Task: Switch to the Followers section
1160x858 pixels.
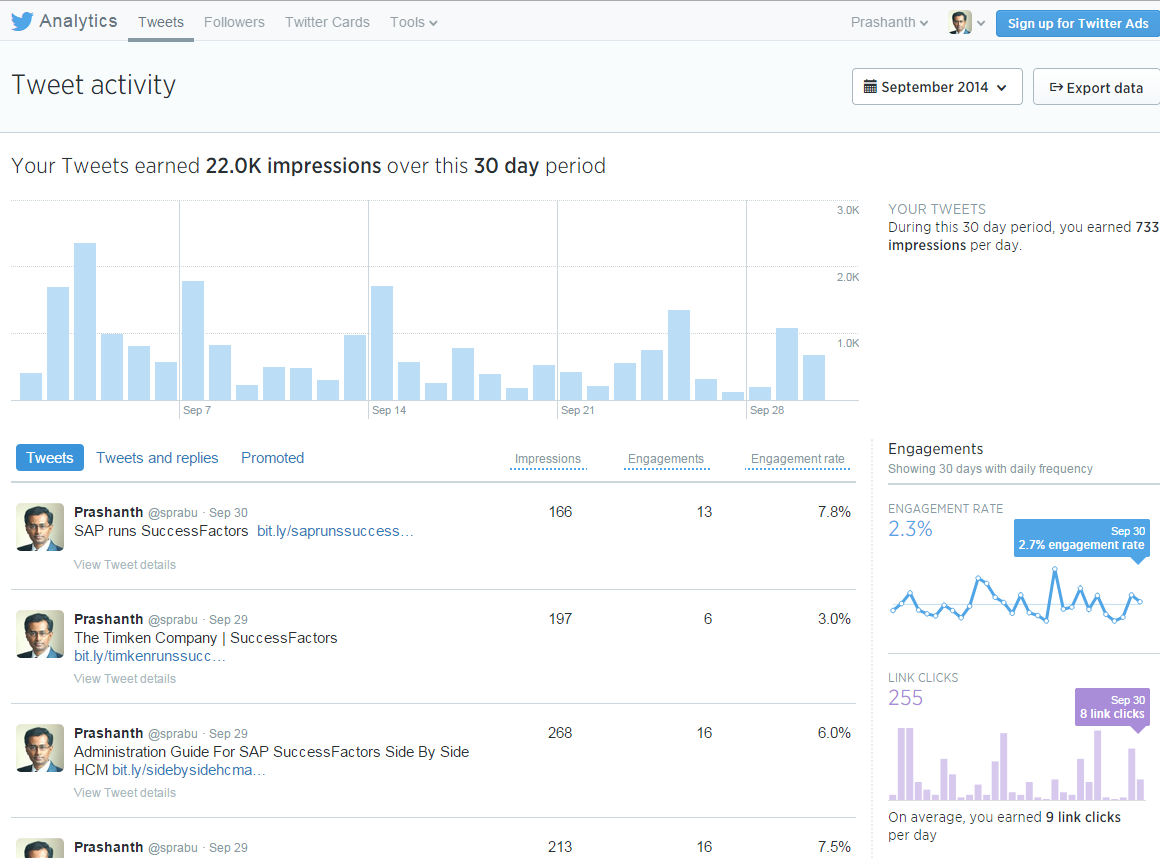Action: (x=234, y=22)
